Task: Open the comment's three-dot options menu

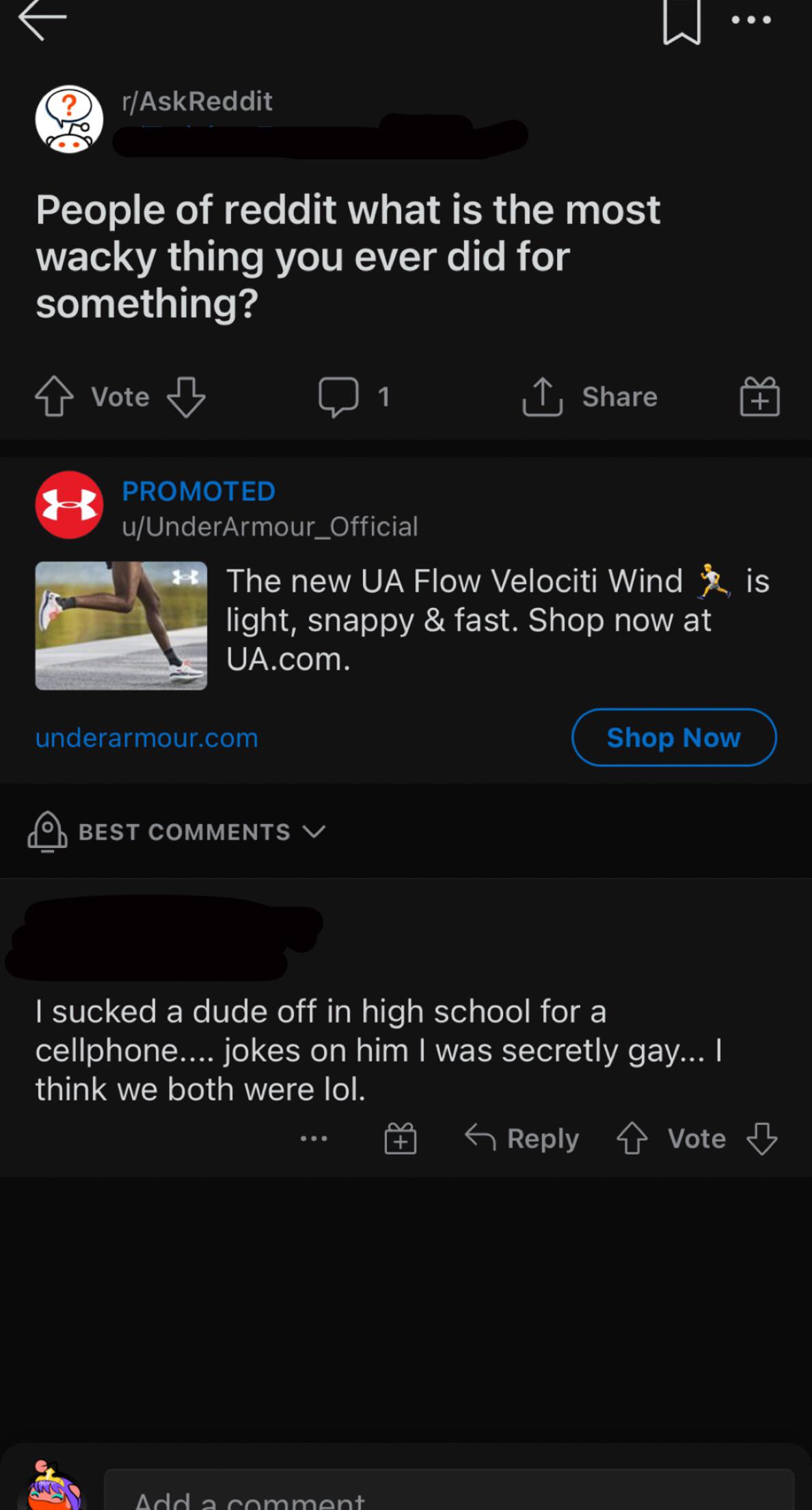Action: pos(314,1139)
